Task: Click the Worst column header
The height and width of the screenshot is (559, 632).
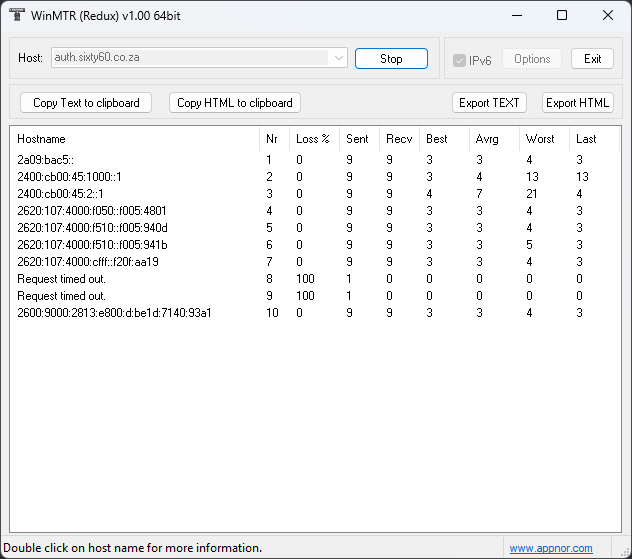Action: (x=545, y=139)
